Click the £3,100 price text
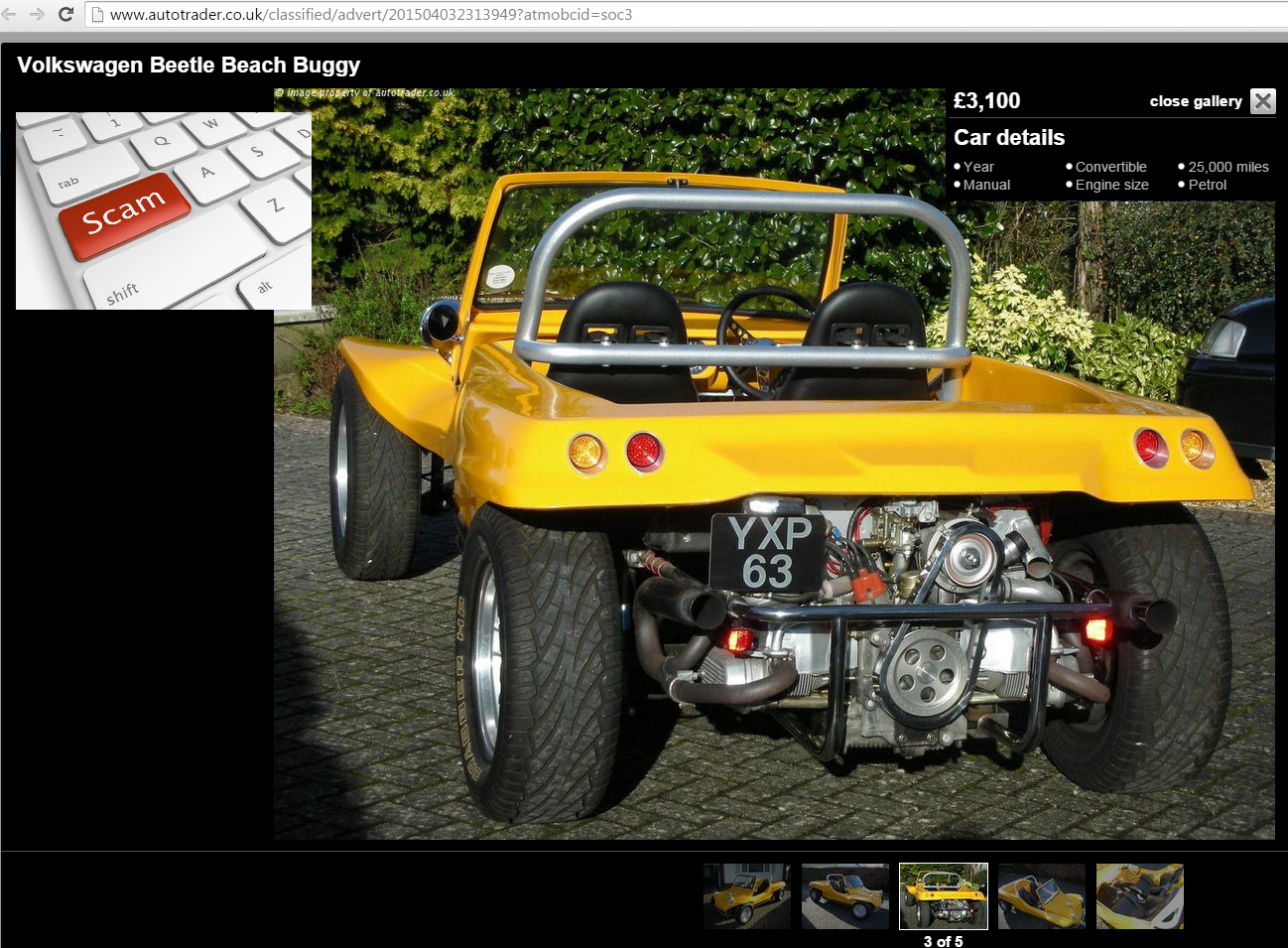The height and width of the screenshot is (948, 1288). coord(986,100)
